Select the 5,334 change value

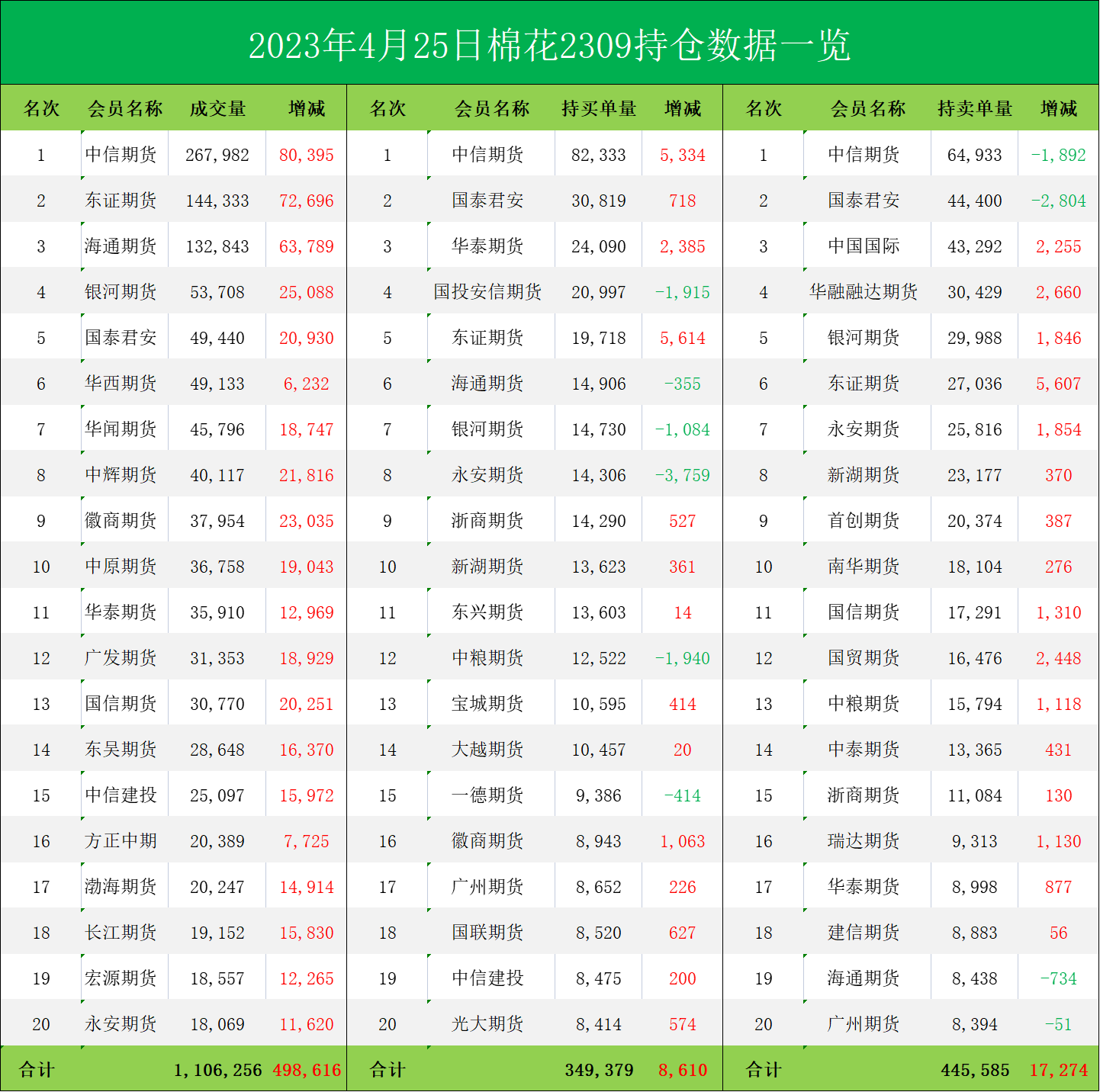click(683, 155)
